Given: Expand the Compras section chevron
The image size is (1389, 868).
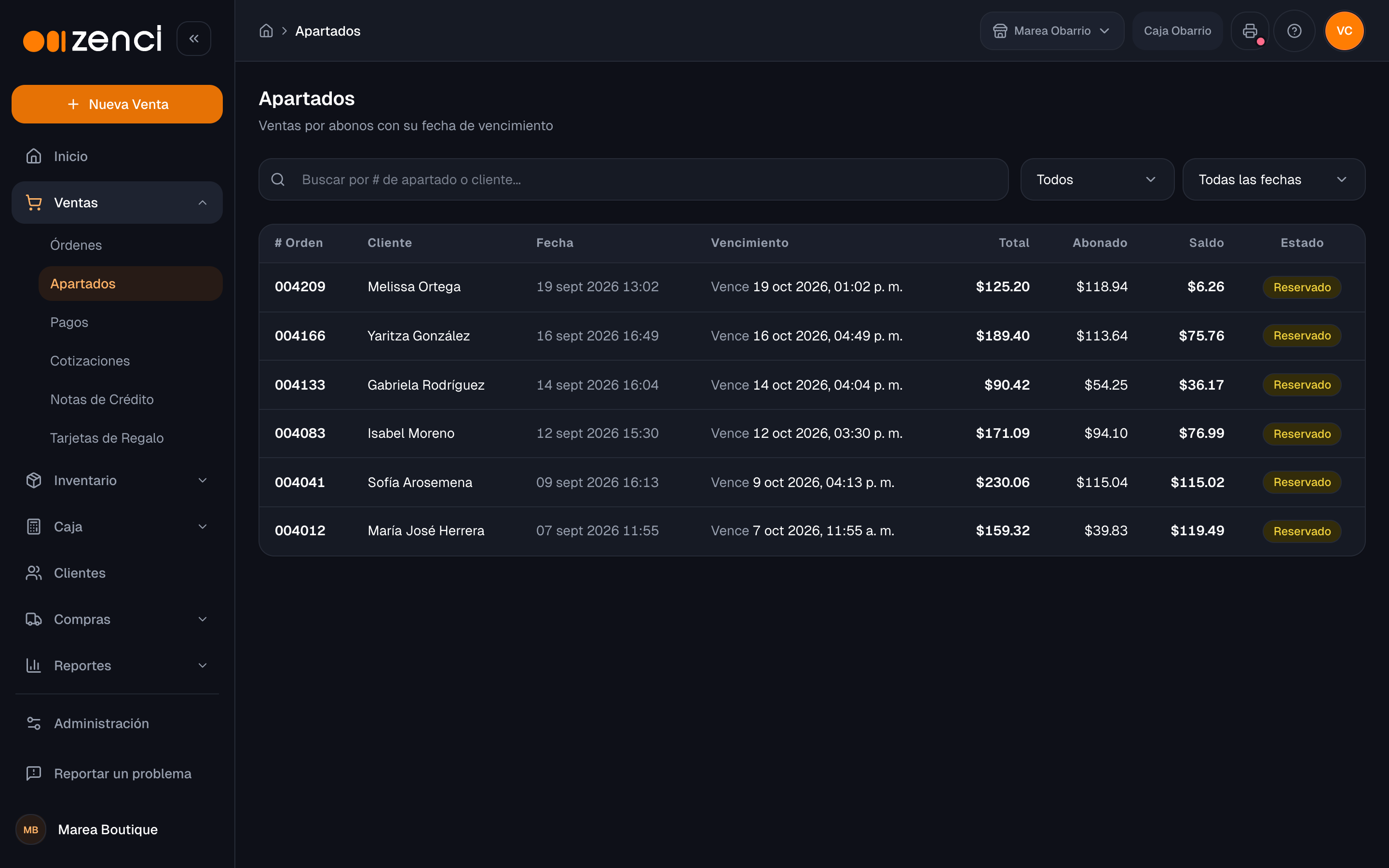Looking at the screenshot, I should 203,620.
